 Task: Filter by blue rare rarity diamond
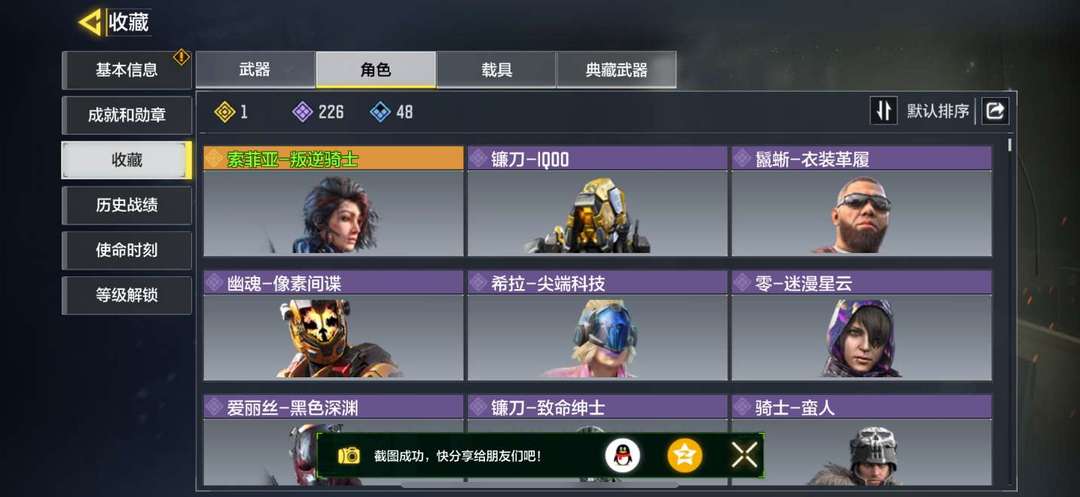[380, 112]
